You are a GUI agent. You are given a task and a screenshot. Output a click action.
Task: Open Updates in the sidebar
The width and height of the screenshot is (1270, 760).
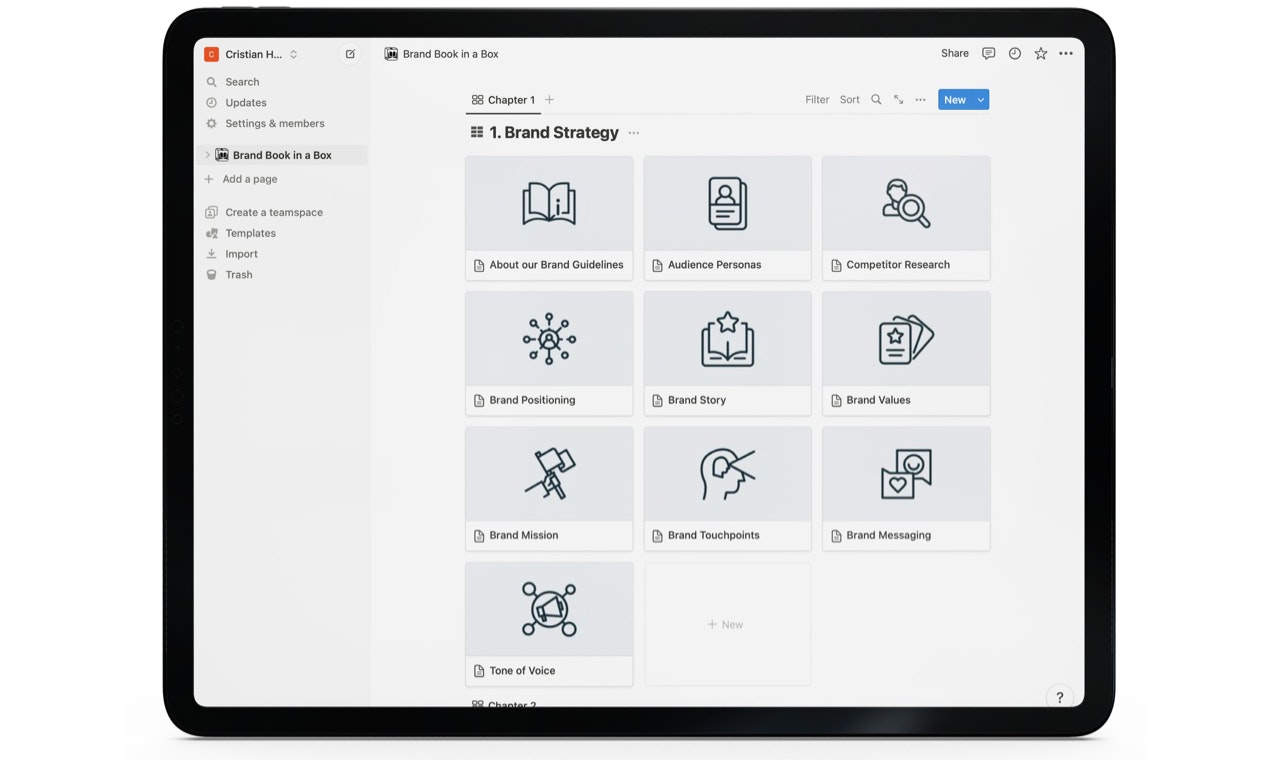(245, 103)
